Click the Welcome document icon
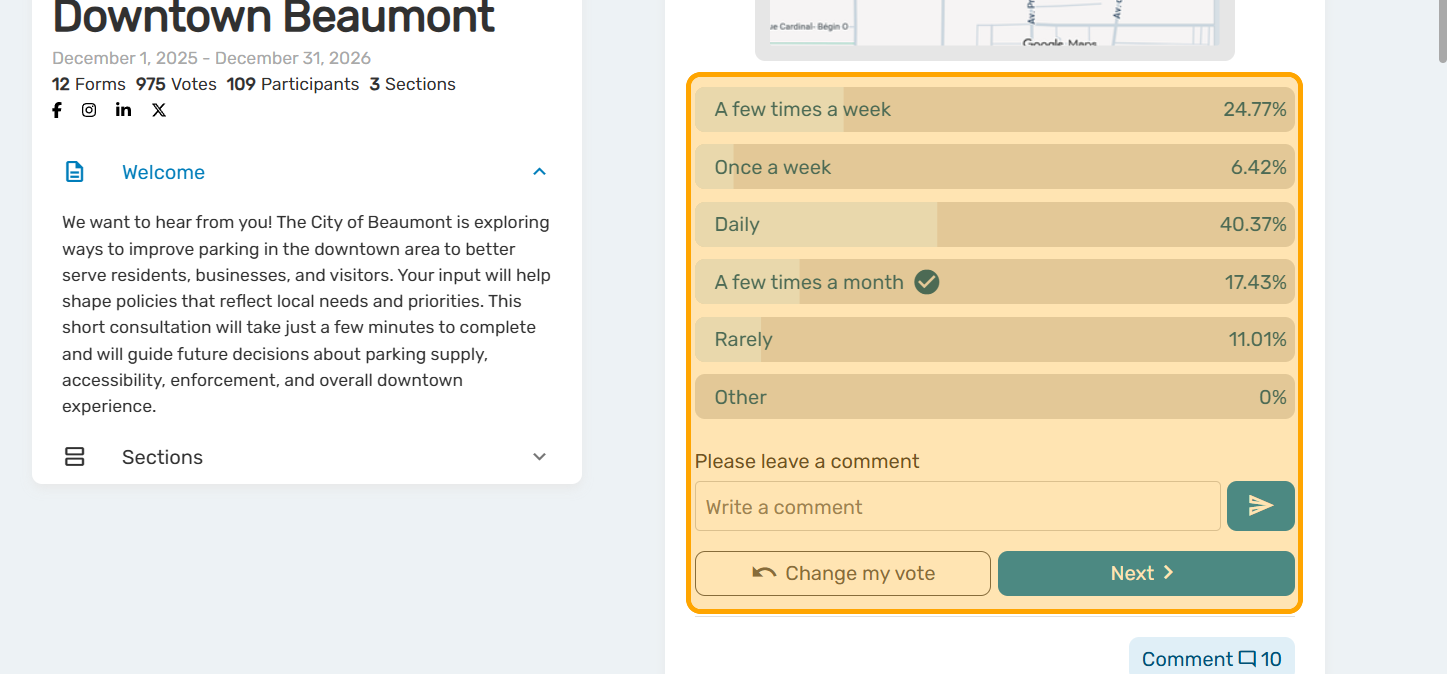The image size is (1447, 674). pos(75,172)
